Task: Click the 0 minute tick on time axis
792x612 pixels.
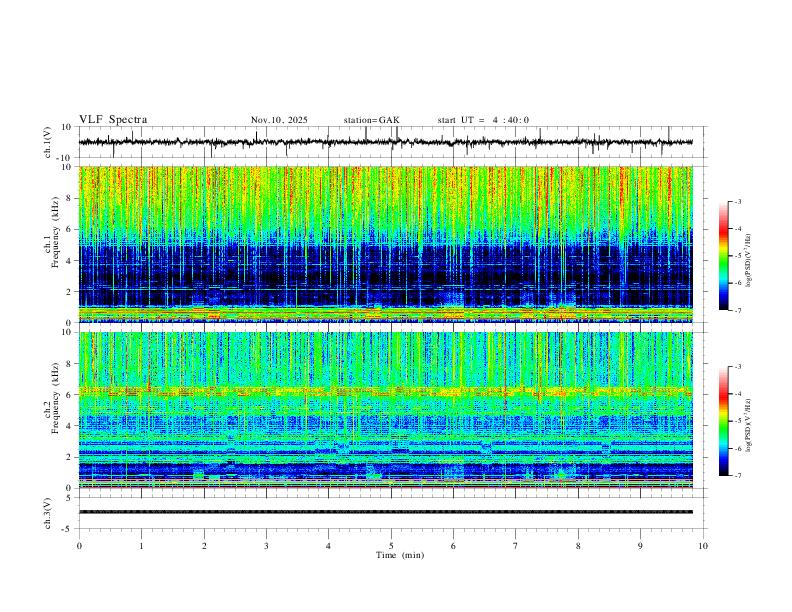Action: tap(79, 546)
